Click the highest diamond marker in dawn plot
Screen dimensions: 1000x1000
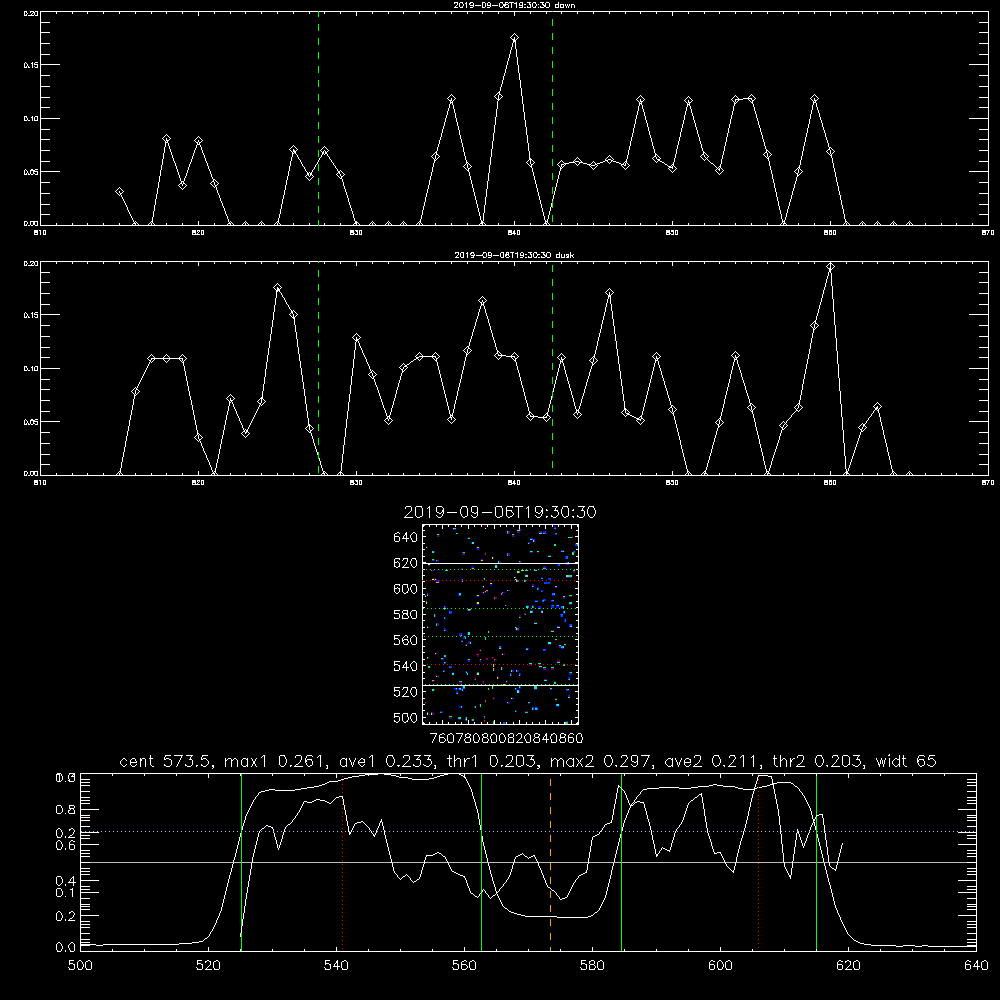514,38
